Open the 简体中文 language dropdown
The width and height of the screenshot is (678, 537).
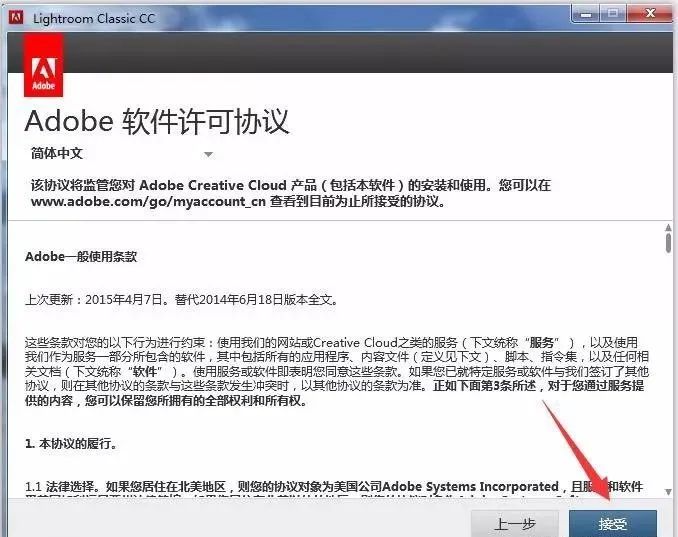click(121, 153)
